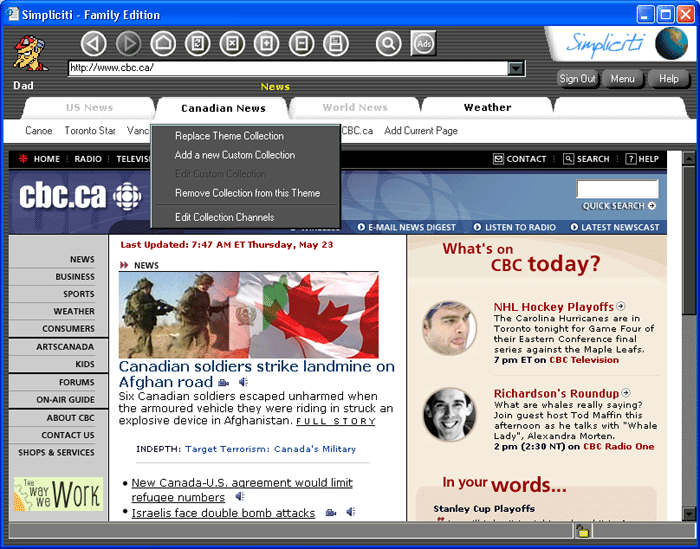Open the Simpliciti Menu button
Viewport: 700px width, 549px height.
pos(622,79)
